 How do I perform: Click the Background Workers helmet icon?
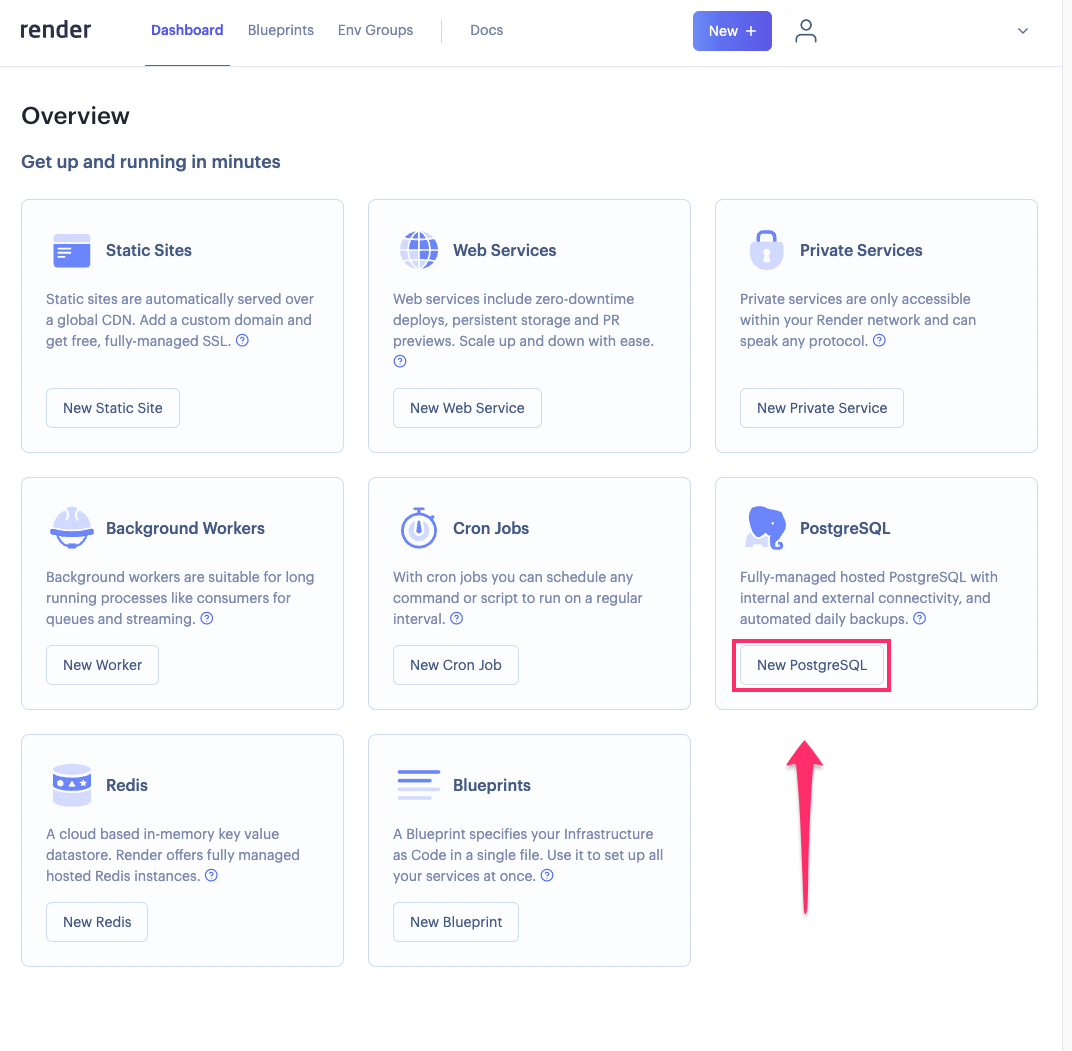click(x=71, y=528)
